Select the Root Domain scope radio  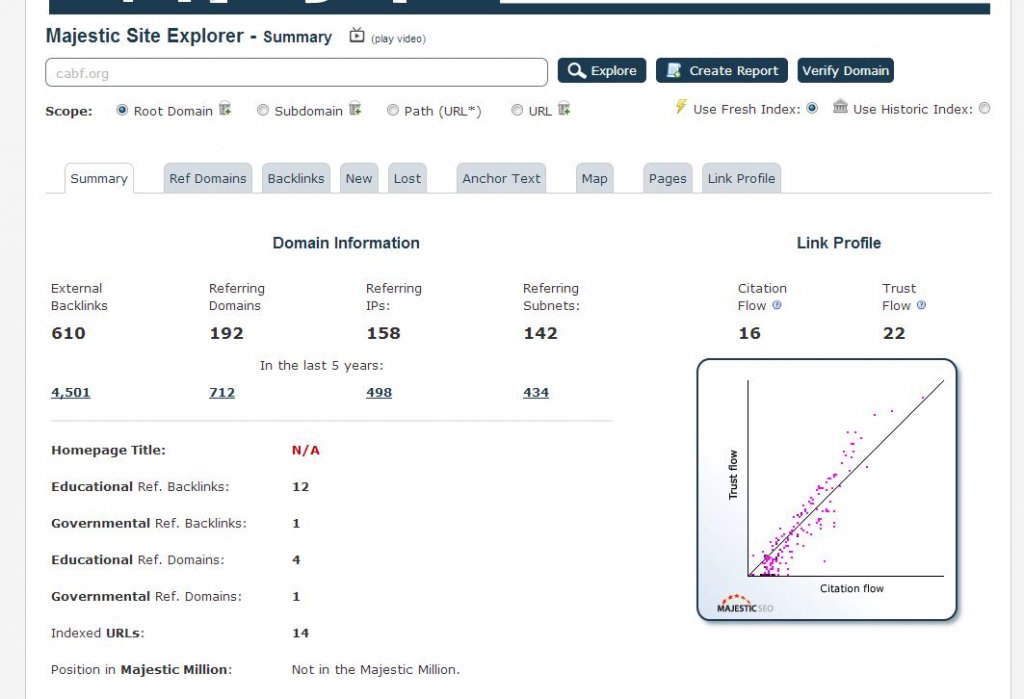pos(122,110)
